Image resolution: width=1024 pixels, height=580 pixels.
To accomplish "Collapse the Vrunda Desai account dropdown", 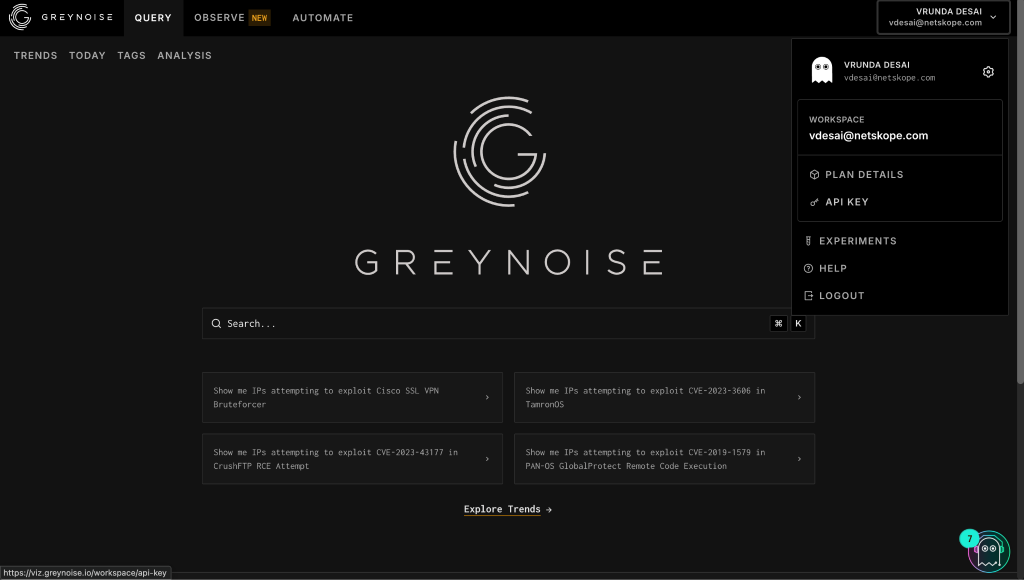I will click(x=943, y=17).
